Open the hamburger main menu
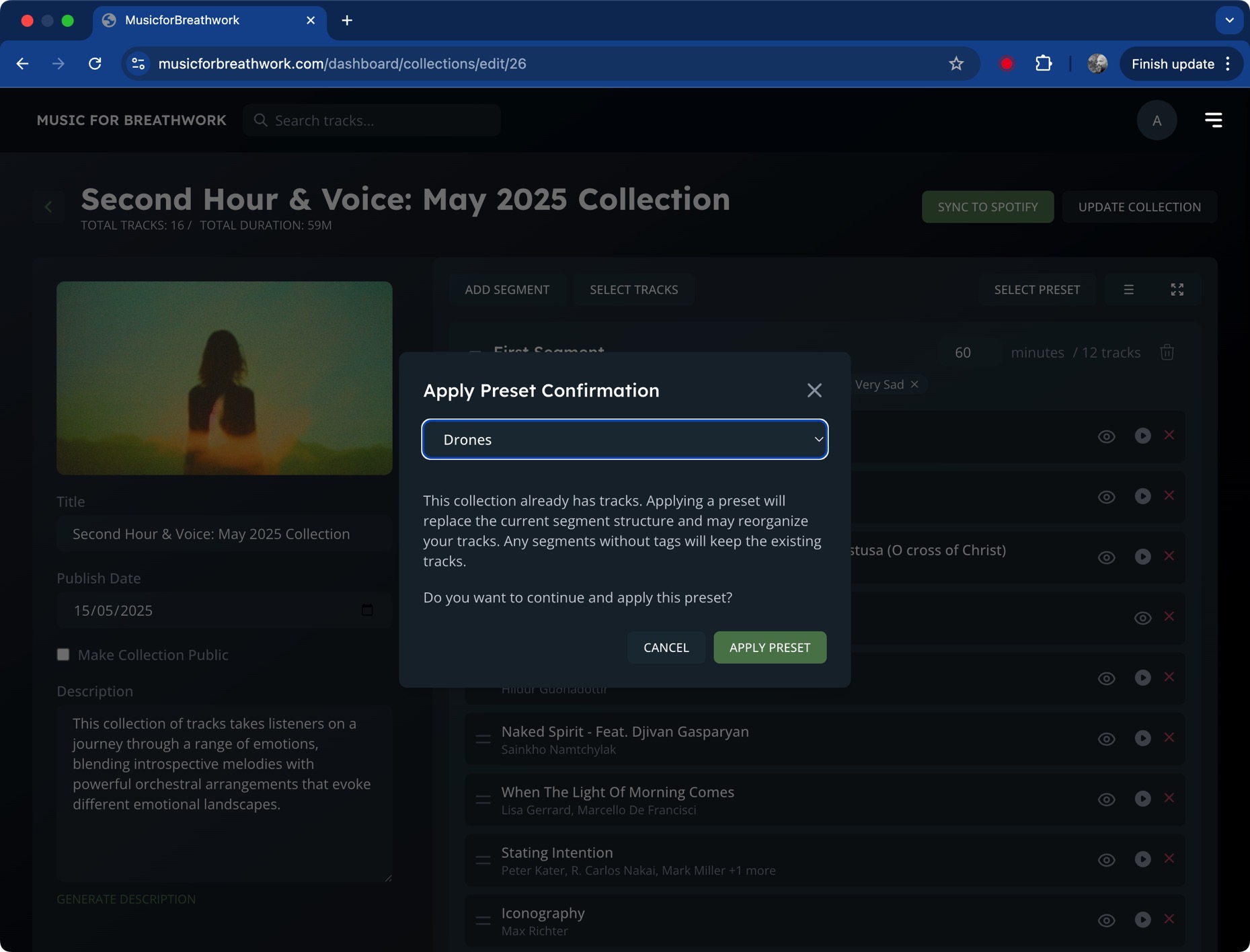This screenshot has width=1250, height=952. [1214, 120]
